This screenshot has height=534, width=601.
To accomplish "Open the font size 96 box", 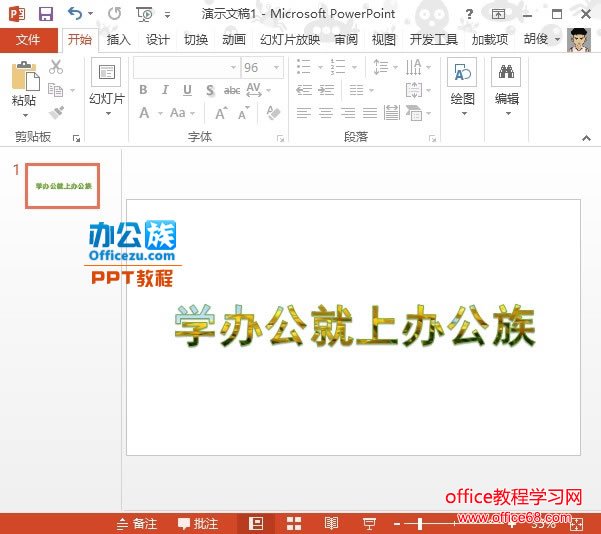I will [x=262, y=67].
